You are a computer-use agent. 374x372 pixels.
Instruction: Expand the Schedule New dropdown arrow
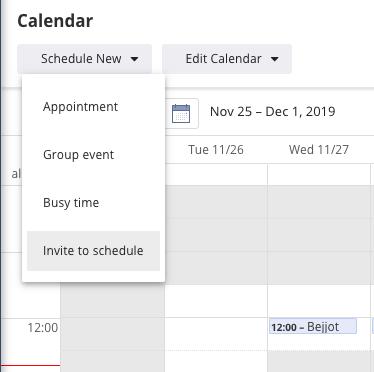134,59
